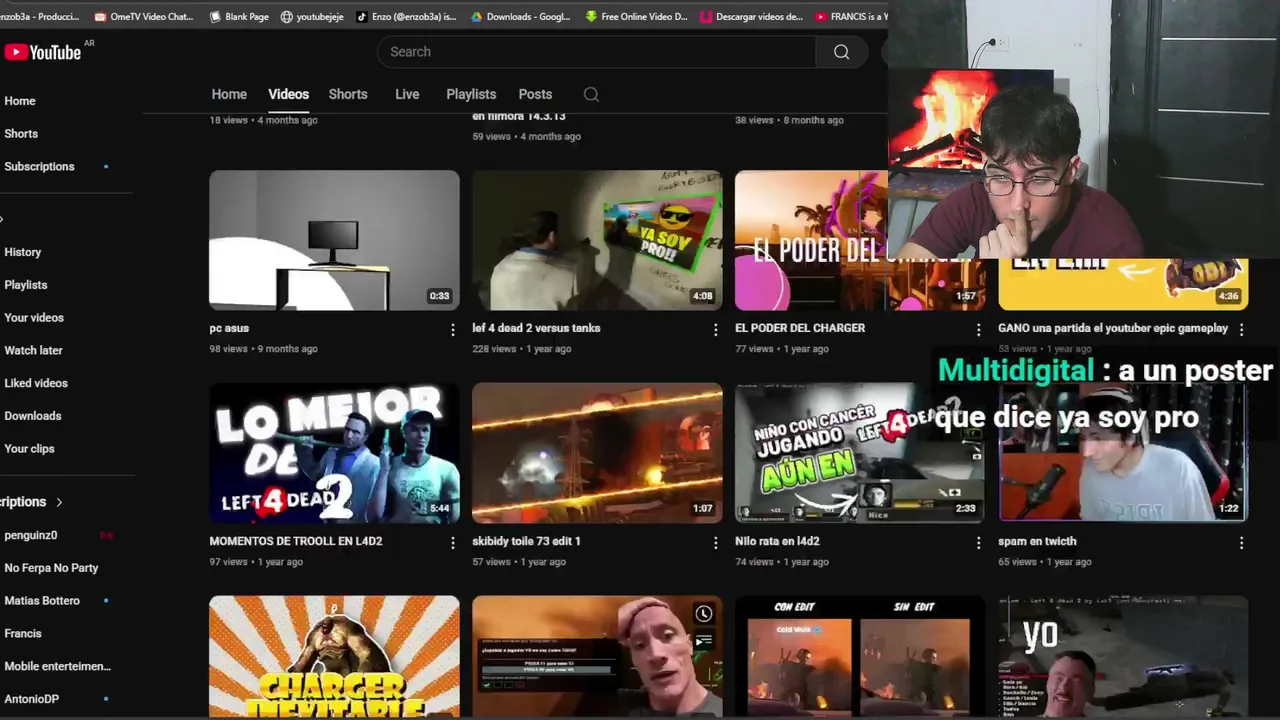Screen dimensions: 1280x720
Task: Open options menu for GANO una partida video
Action: [x=1241, y=329]
